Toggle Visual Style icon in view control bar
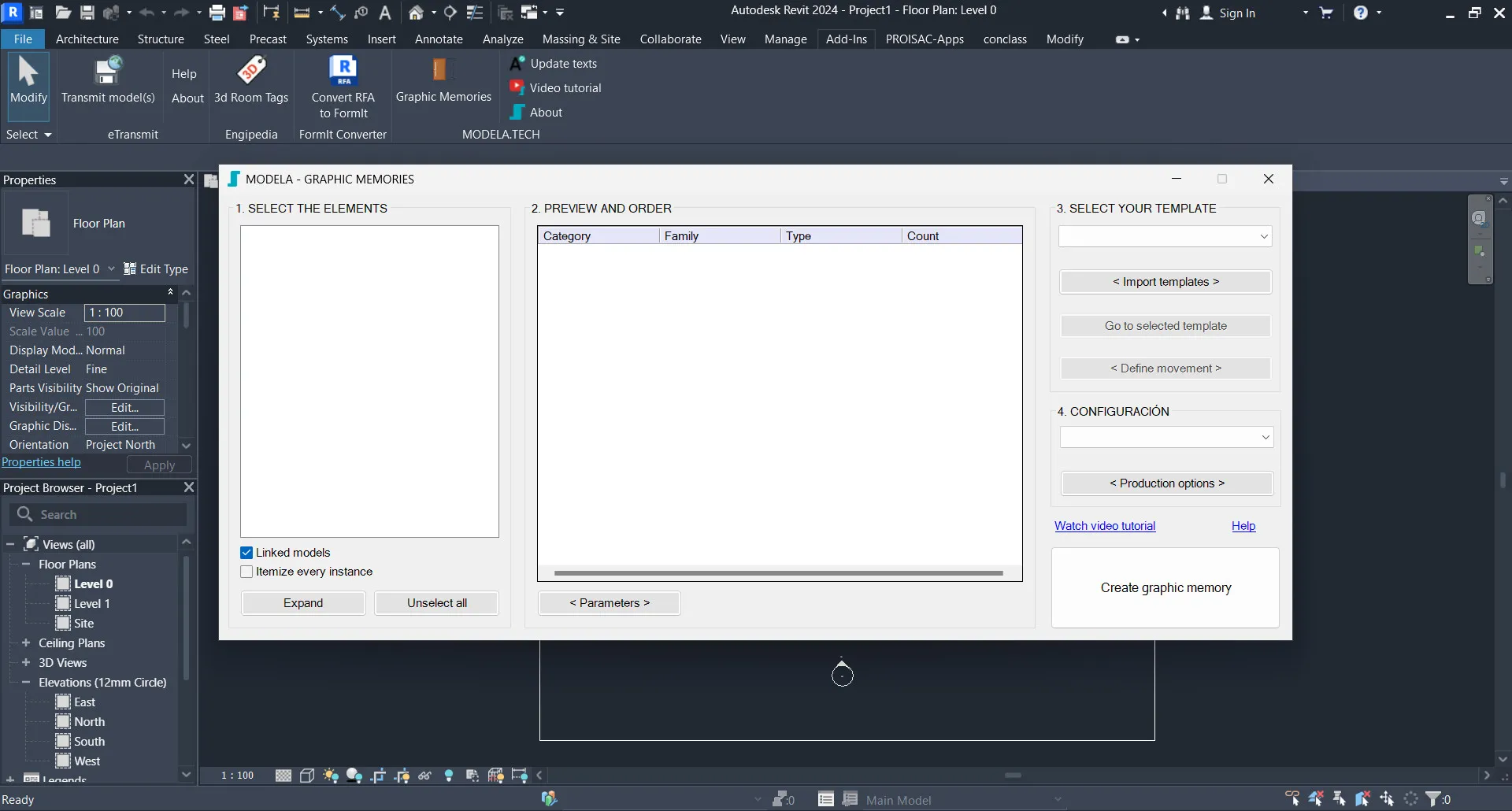This screenshot has width=1512, height=811. point(307,776)
